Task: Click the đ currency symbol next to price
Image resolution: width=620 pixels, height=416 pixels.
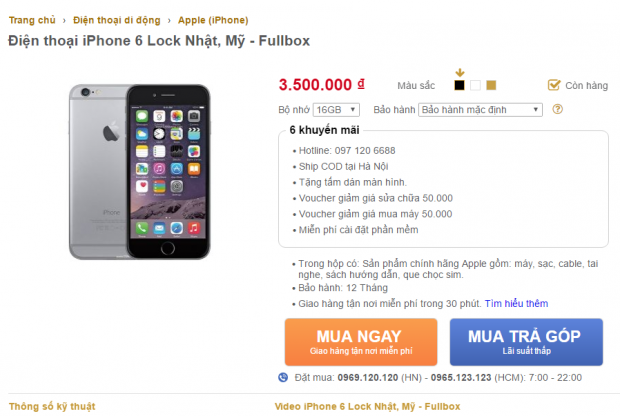Action: (x=361, y=84)
